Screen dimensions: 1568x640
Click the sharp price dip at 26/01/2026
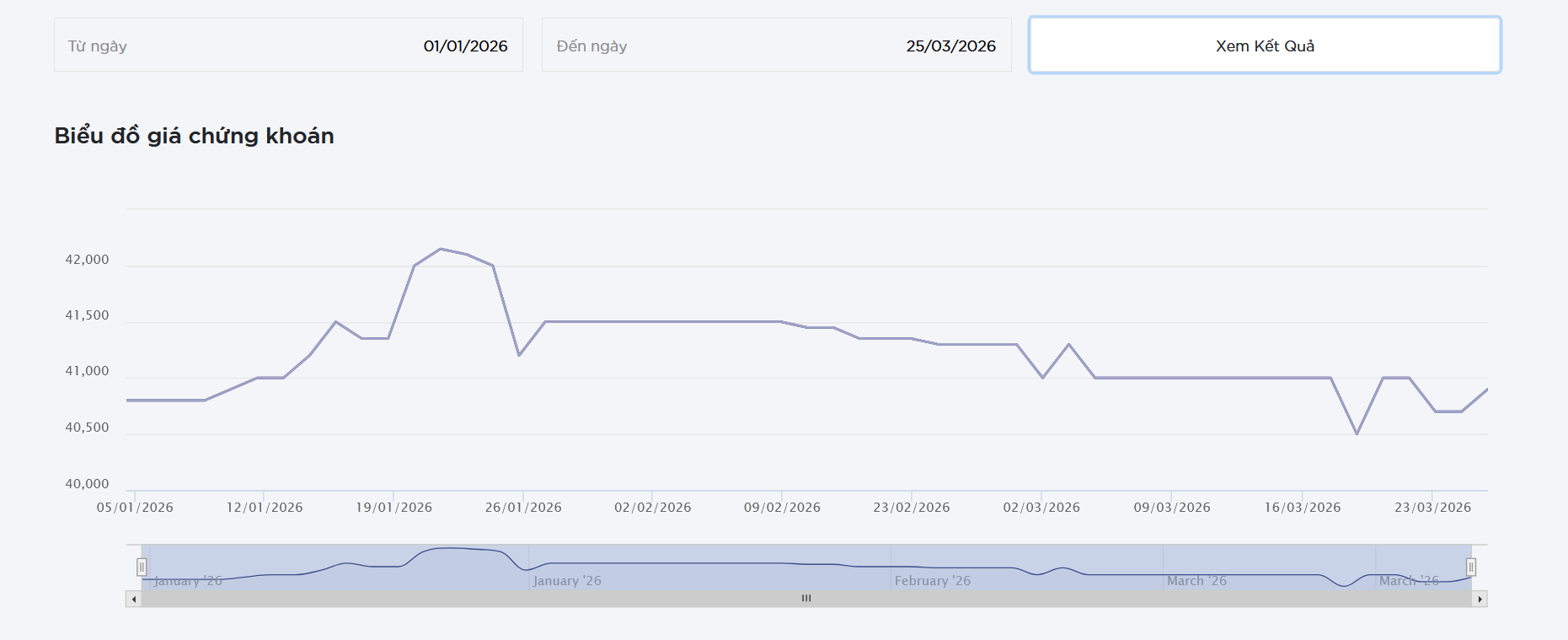(x=519, y=355)
